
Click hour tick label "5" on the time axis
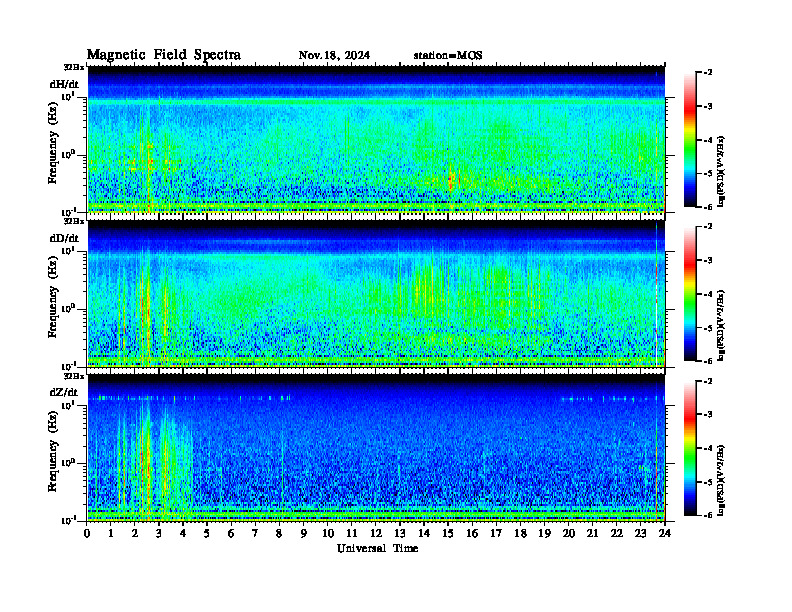tap(207, 534)
